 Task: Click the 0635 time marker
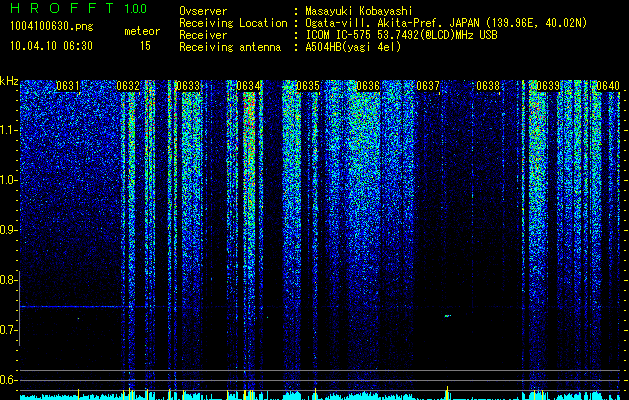click(x=308, y=86)
